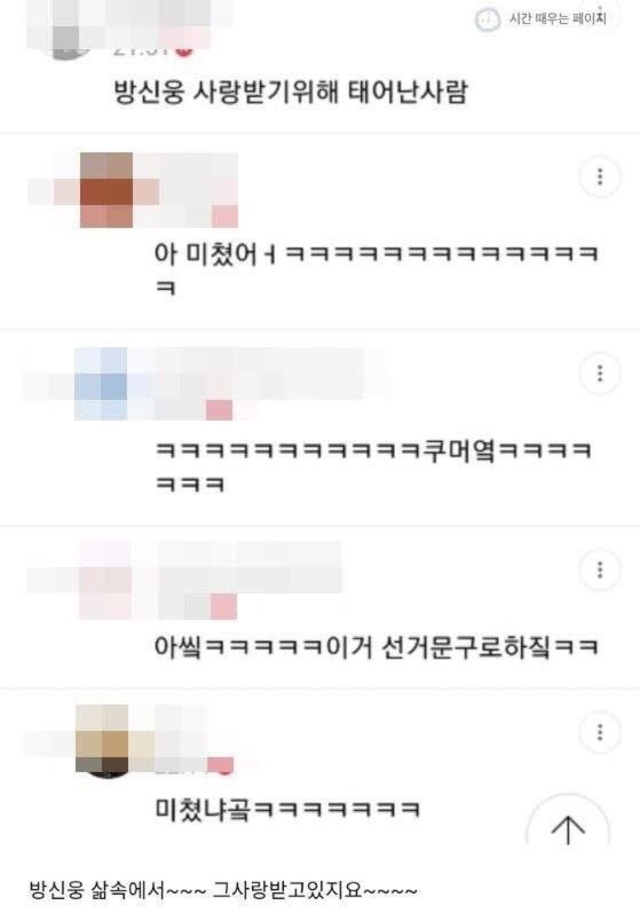Click caption '방신웅 삶속에서~~~ 그사랑받고있지요'
This screenshot has height=921, width=640.
click(x=224, y=889)
